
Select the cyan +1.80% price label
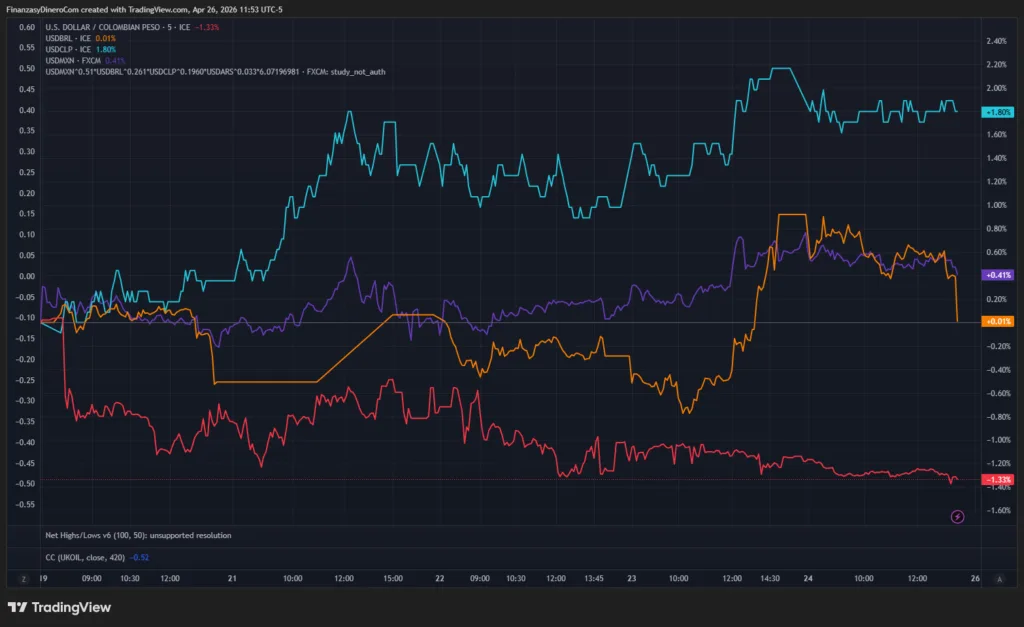(999, 113)
